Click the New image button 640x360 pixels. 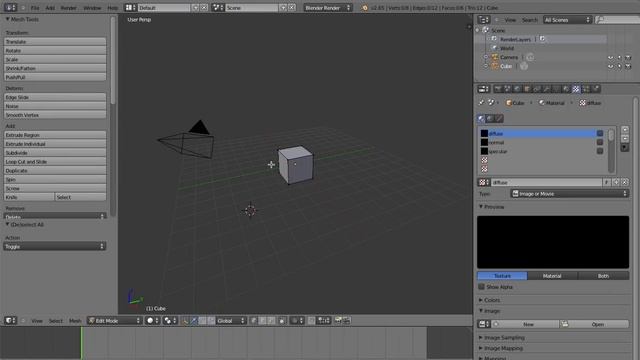click(x=525, y=324)
